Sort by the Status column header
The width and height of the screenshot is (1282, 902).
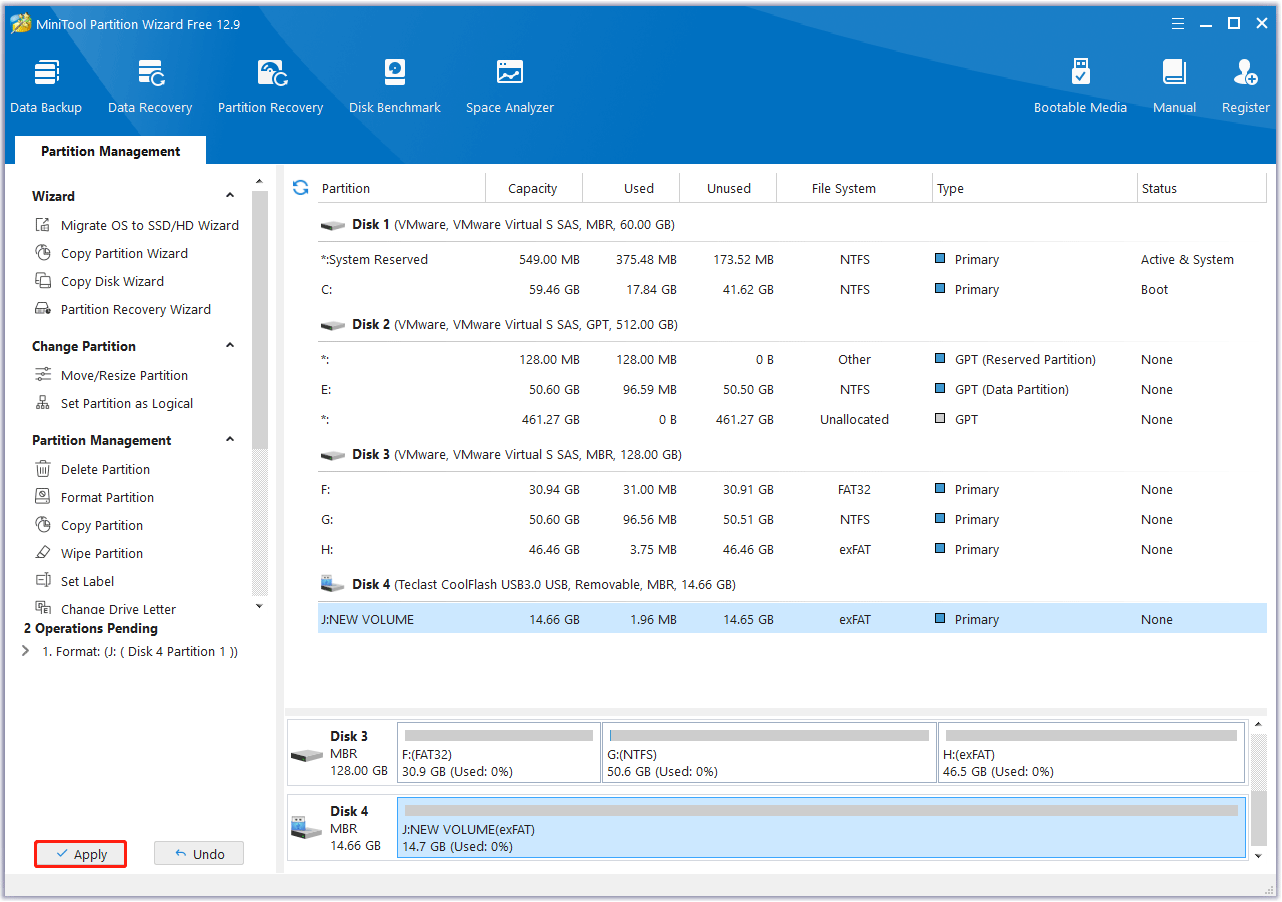click(1202, 188)
